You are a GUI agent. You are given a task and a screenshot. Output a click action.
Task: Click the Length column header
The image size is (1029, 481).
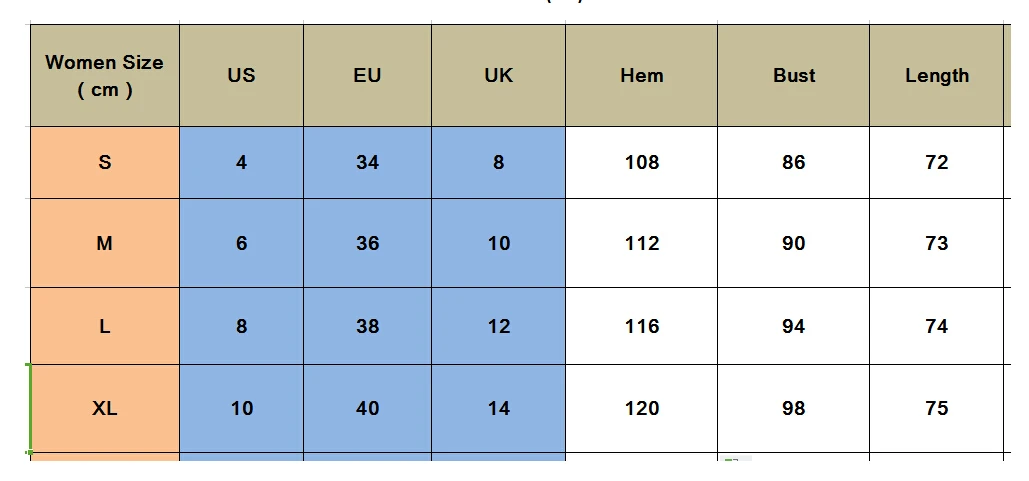pos(936,75)
